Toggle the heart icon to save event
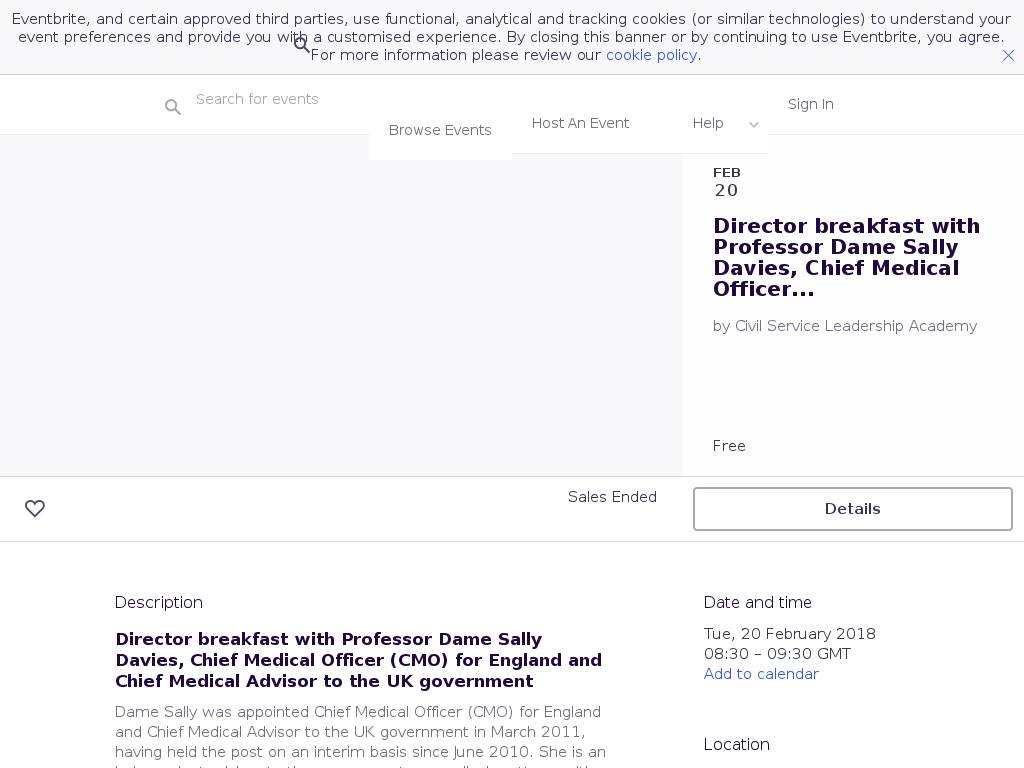This screenshot has height=768, width=1024. coord(35,509)
